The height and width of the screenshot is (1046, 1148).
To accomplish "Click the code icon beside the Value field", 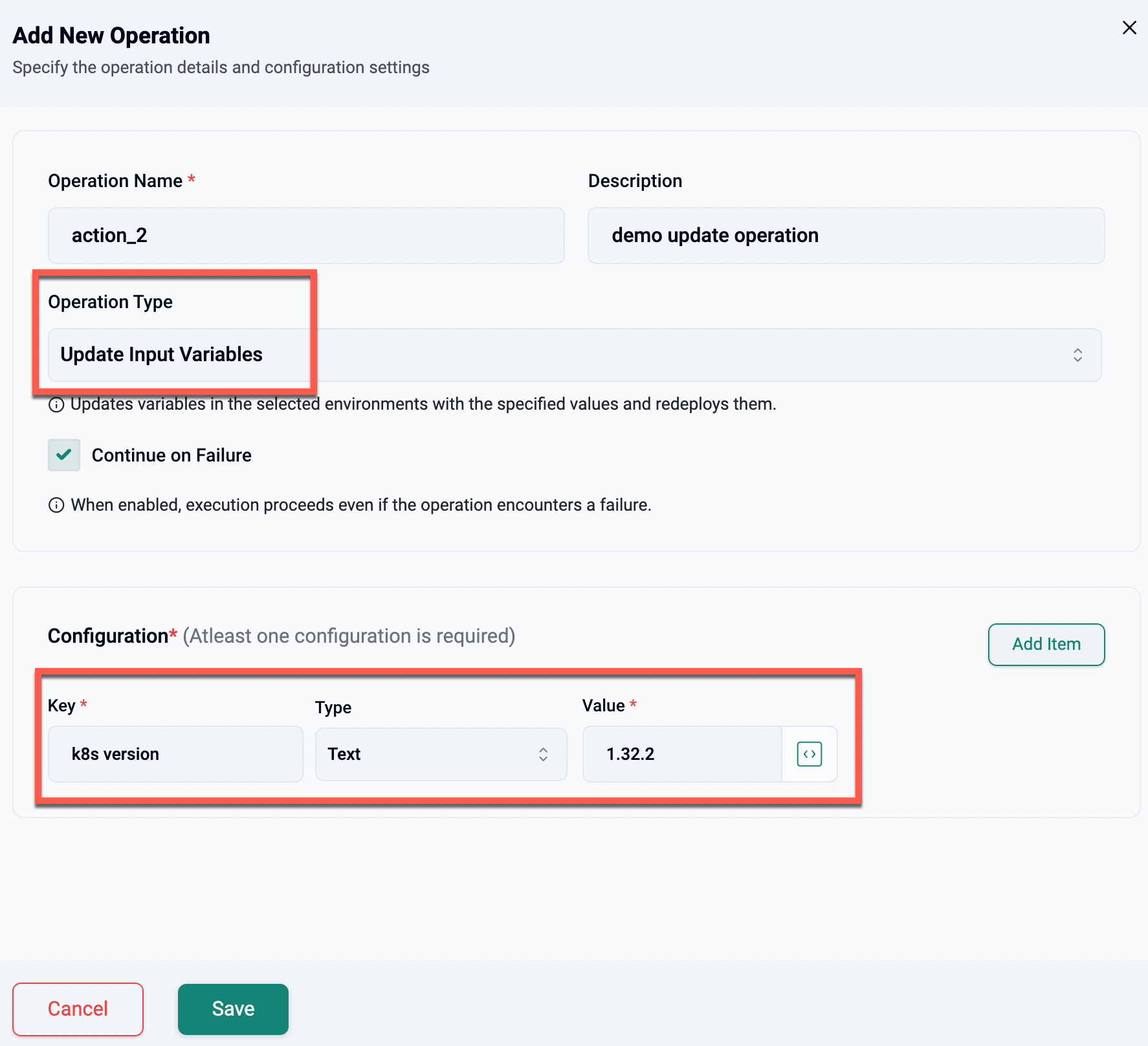I will 809,754.
